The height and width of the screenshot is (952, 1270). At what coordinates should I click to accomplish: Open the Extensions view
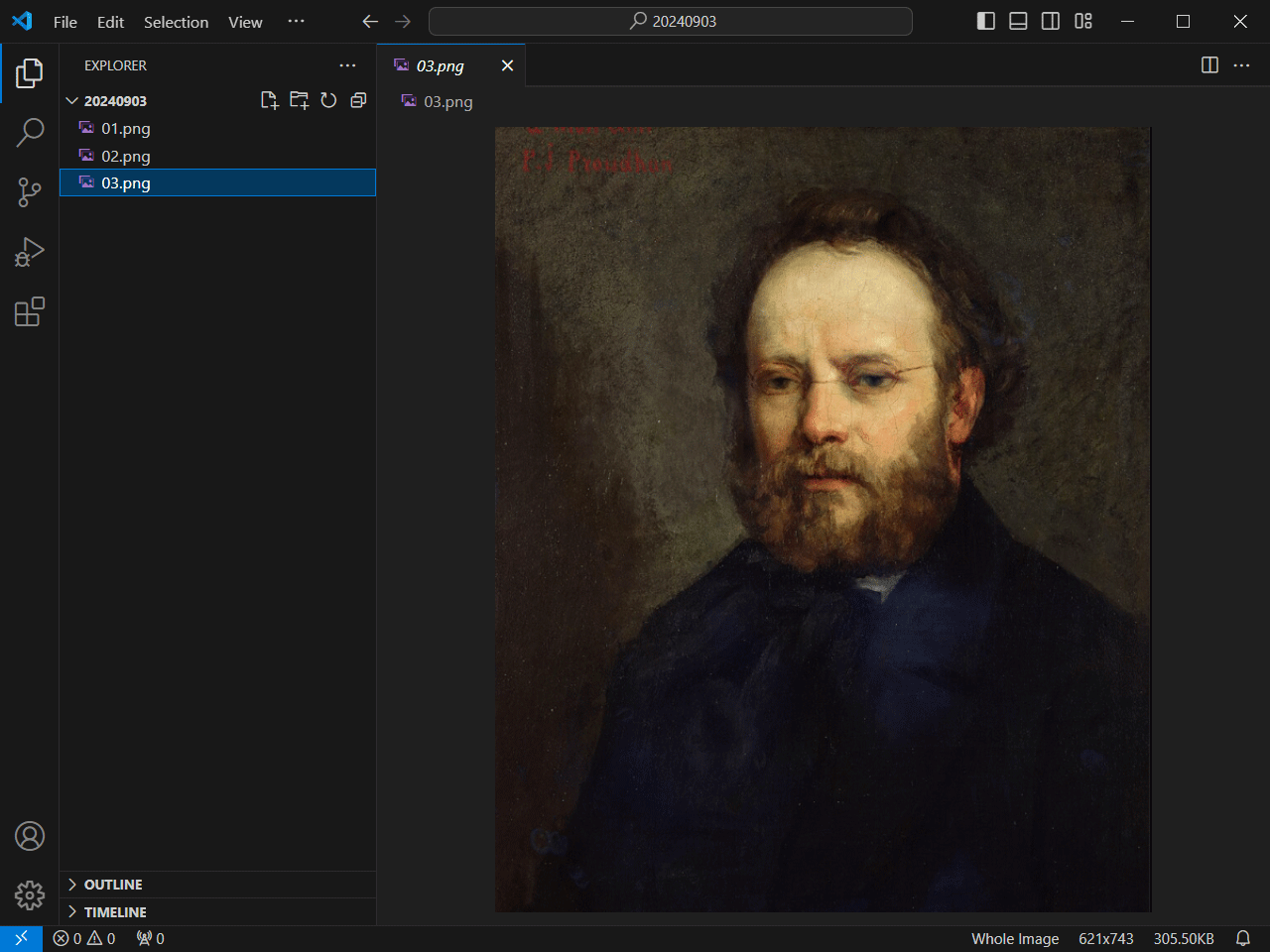[30, 311]
